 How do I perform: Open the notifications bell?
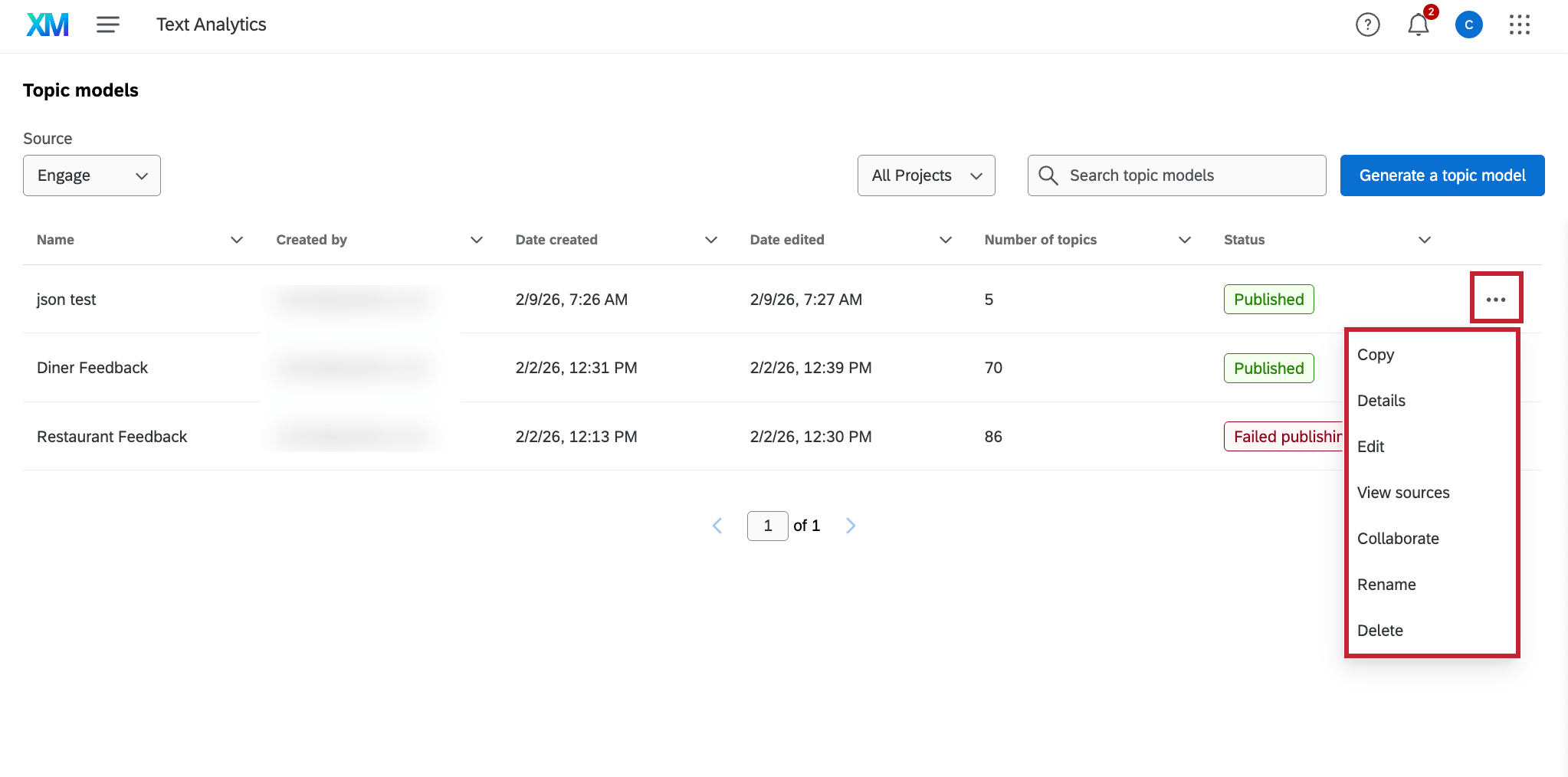tap(1418, 25)
